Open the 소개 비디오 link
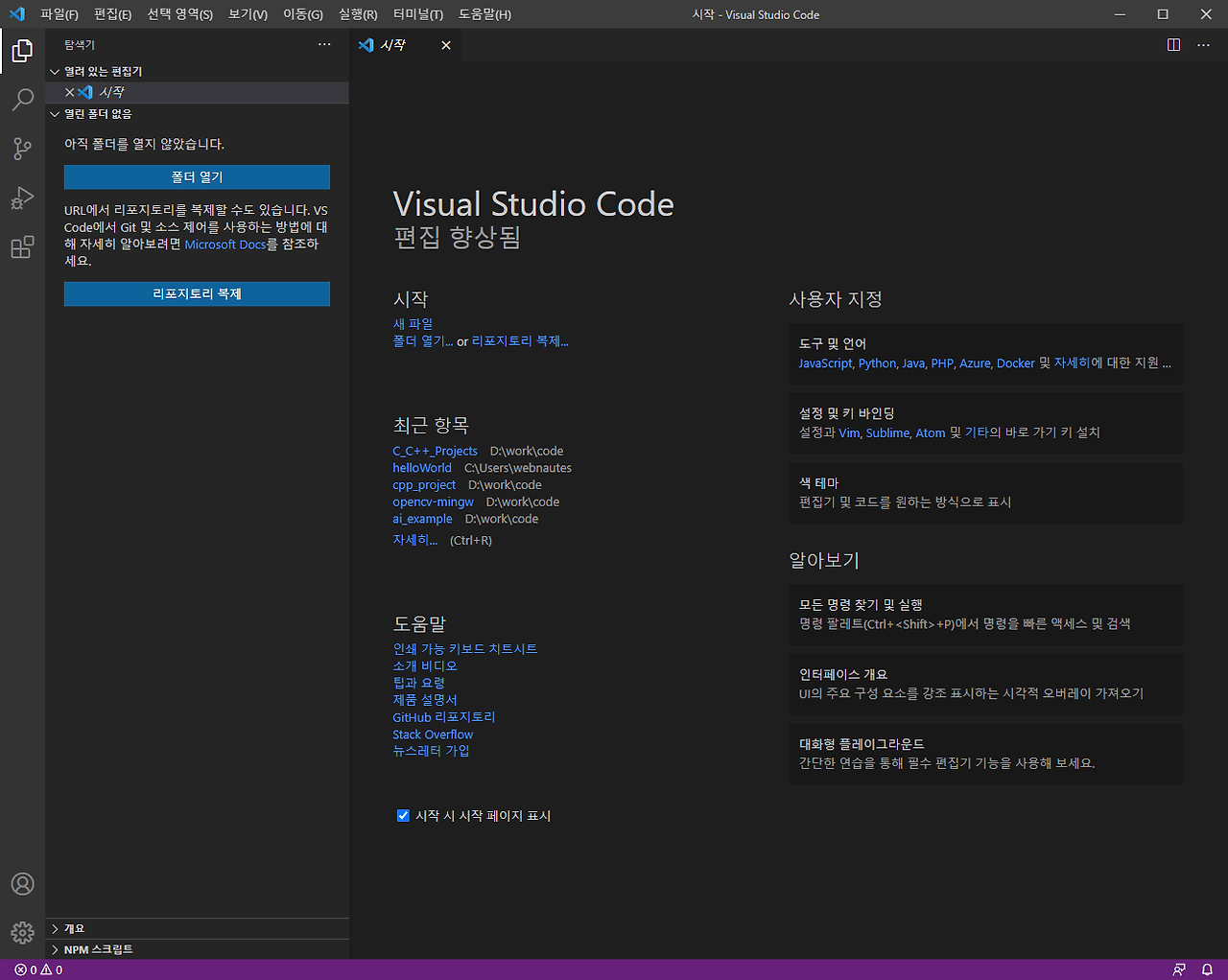Viewport: 1228px width, 980px height. coord(425,666)
